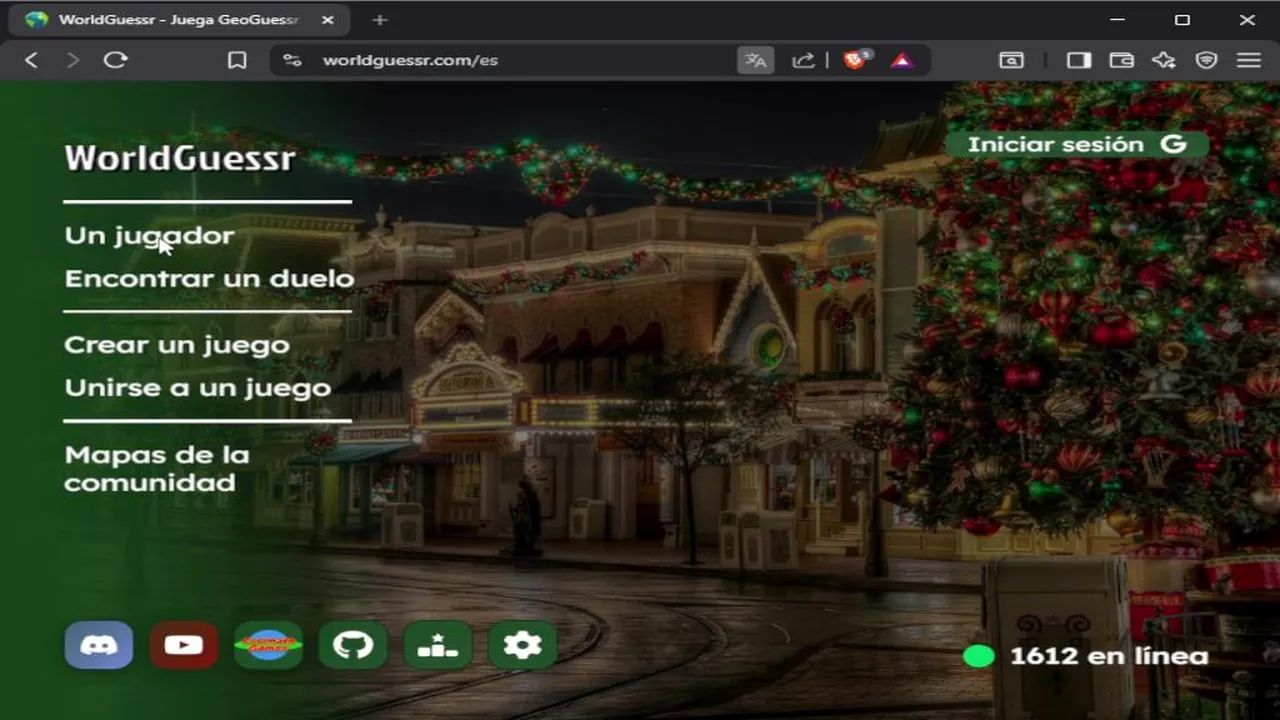Screen dimensions: 1280x720
Task: Share this page via share icon
Action: pos(803,60)
